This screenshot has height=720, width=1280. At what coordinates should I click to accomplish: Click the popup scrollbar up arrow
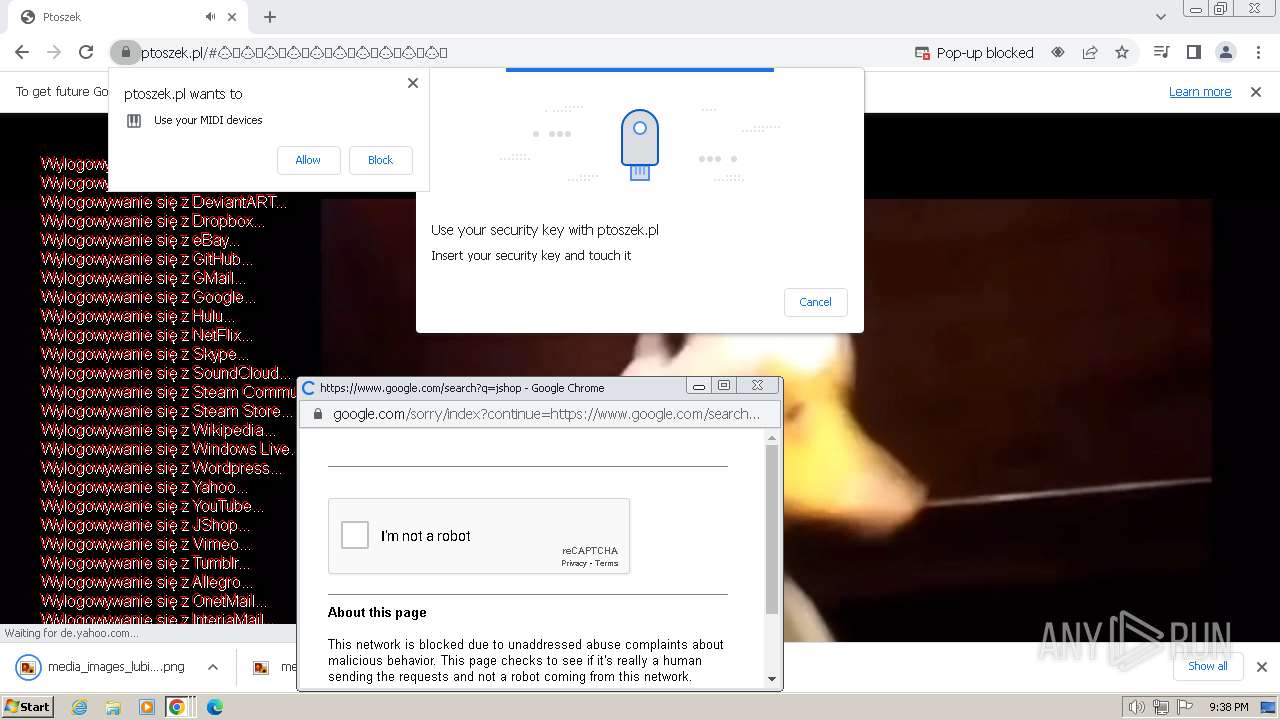coord(772,438)
